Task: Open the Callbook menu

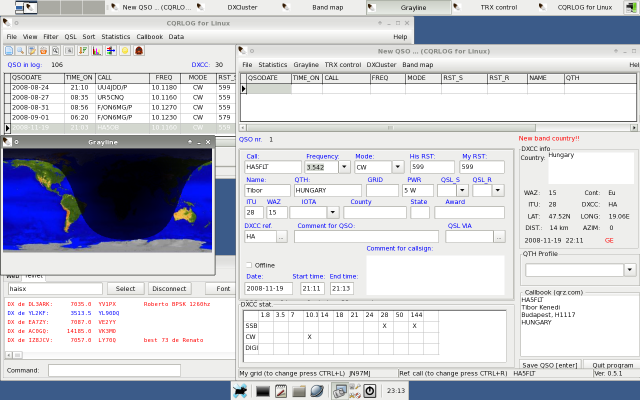Action: tap(149, 37)
